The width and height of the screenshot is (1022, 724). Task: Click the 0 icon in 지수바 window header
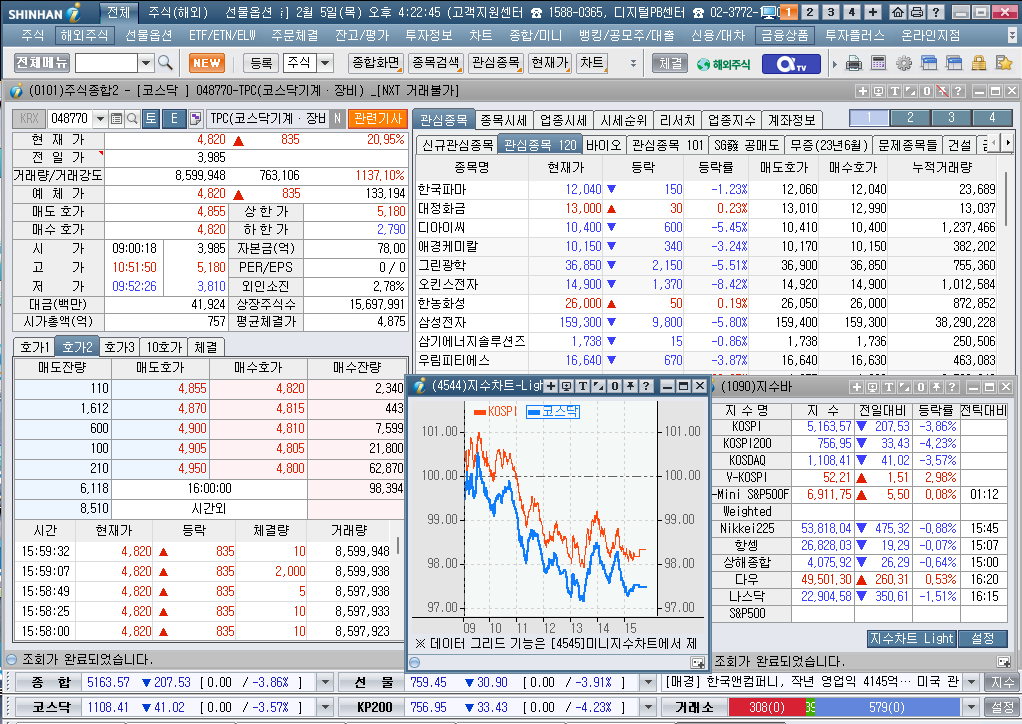pos(920,387)
